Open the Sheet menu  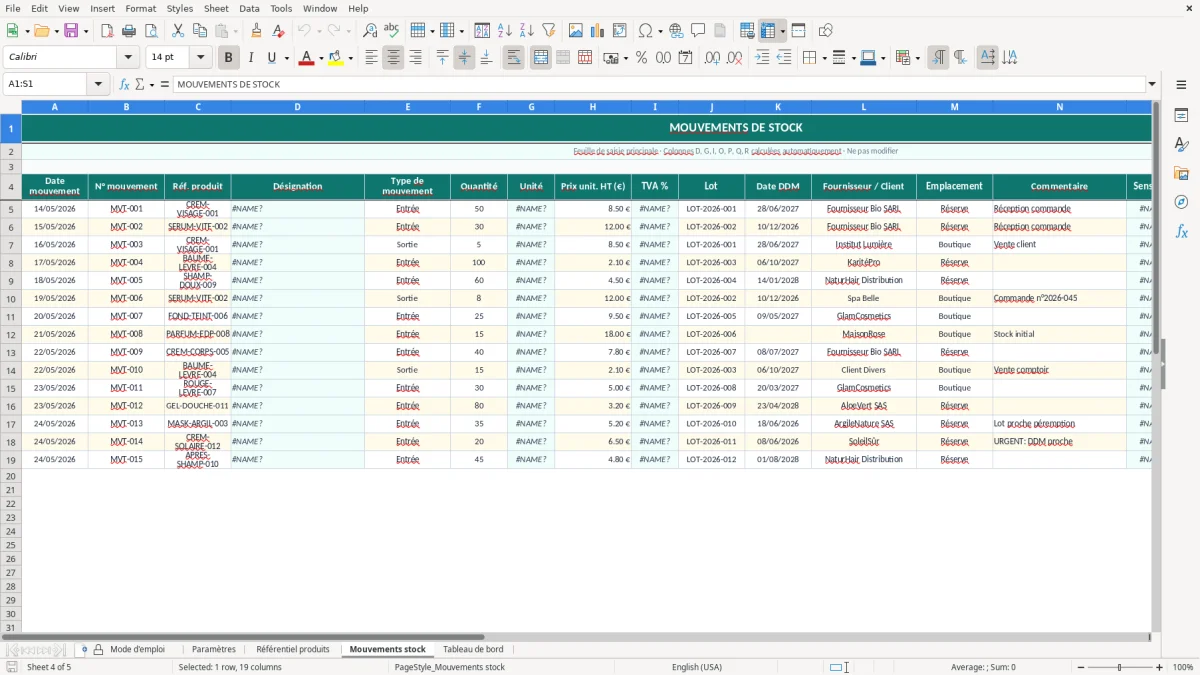tap(216, 8)
